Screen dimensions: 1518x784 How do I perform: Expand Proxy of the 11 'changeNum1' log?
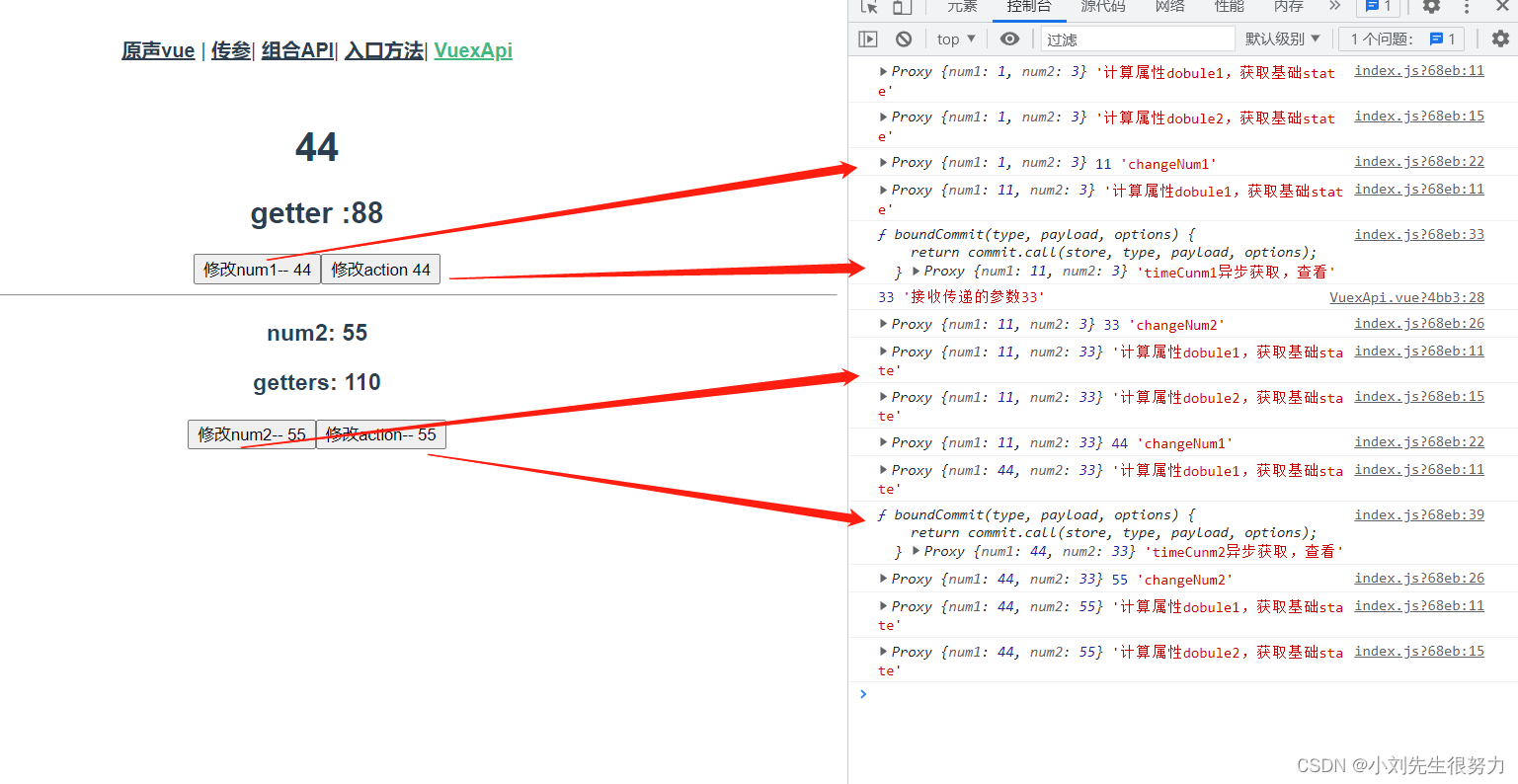pos(883,162)
